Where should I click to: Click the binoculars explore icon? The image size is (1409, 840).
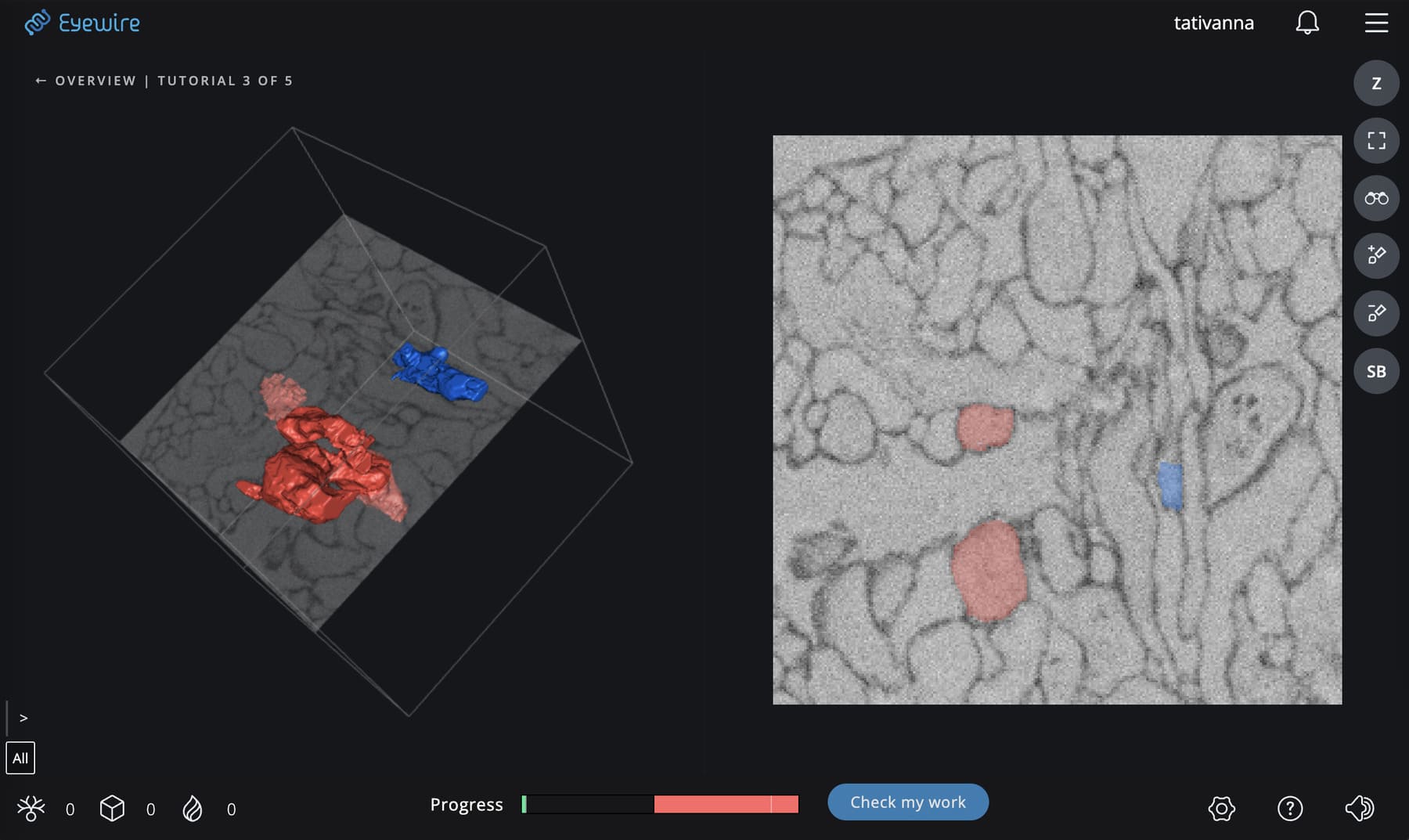coord(1375,198)
